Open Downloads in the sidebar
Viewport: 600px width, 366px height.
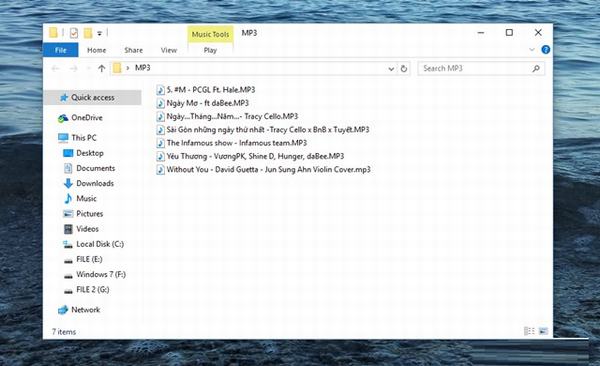[95, 183]
